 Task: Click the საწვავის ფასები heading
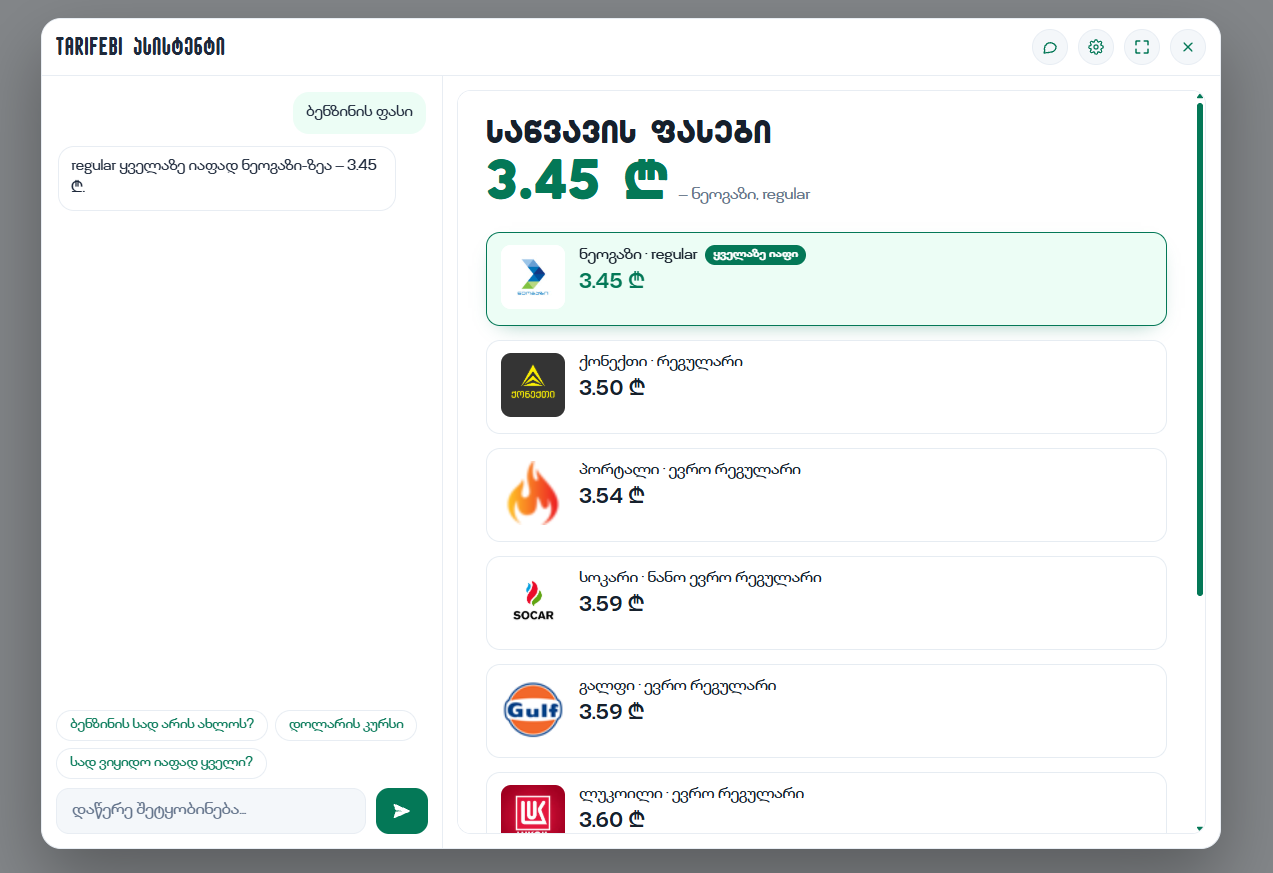point(629,132)
